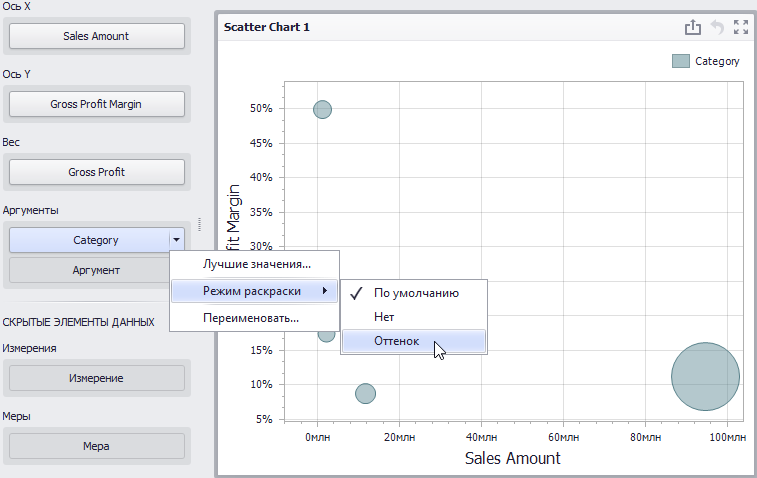Select the checked По умолчанию coloring option

pyautogui.click(x=414, y=293)
